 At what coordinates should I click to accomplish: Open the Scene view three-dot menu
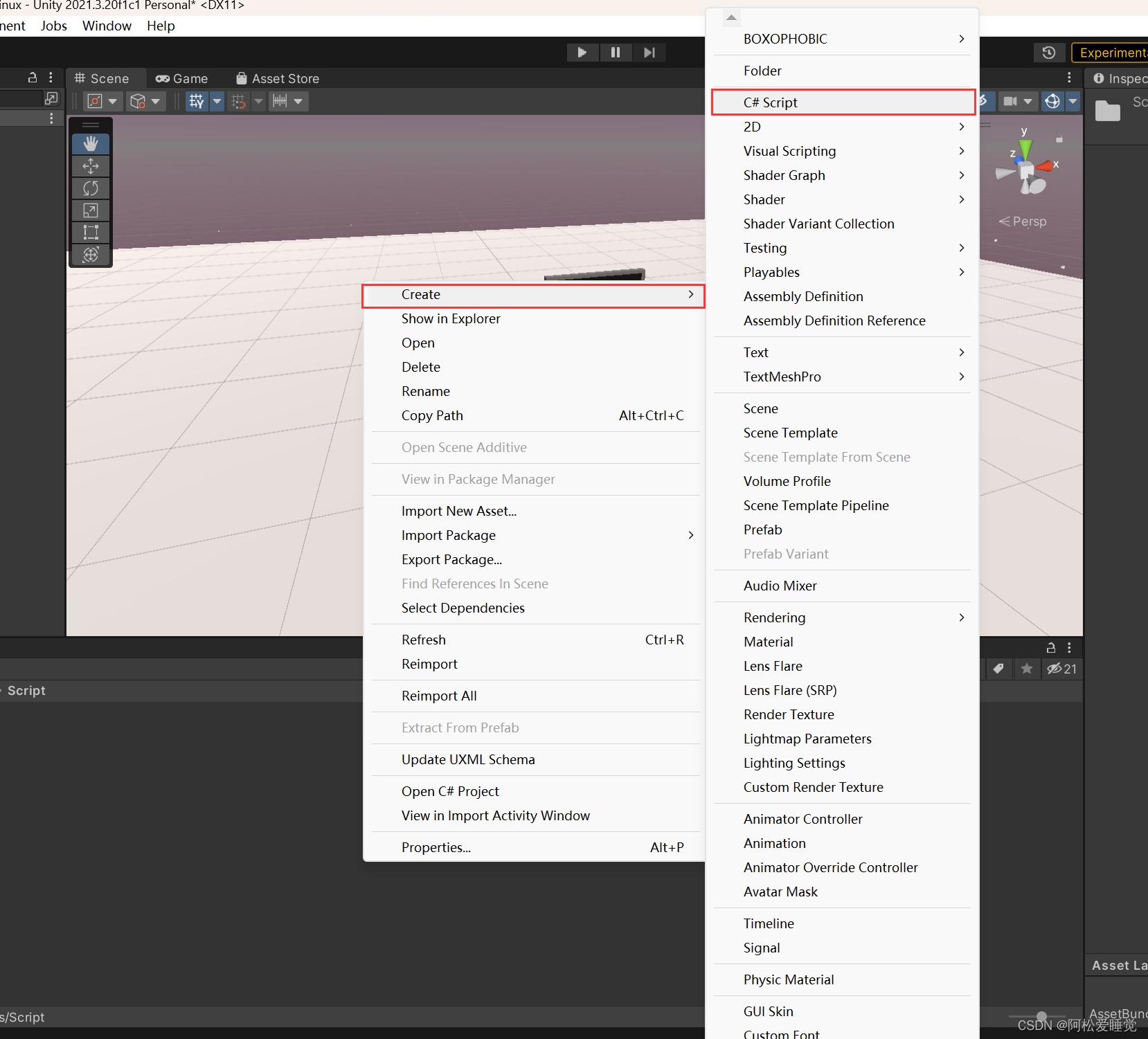pyautogui.click(x=1069, y=78)
